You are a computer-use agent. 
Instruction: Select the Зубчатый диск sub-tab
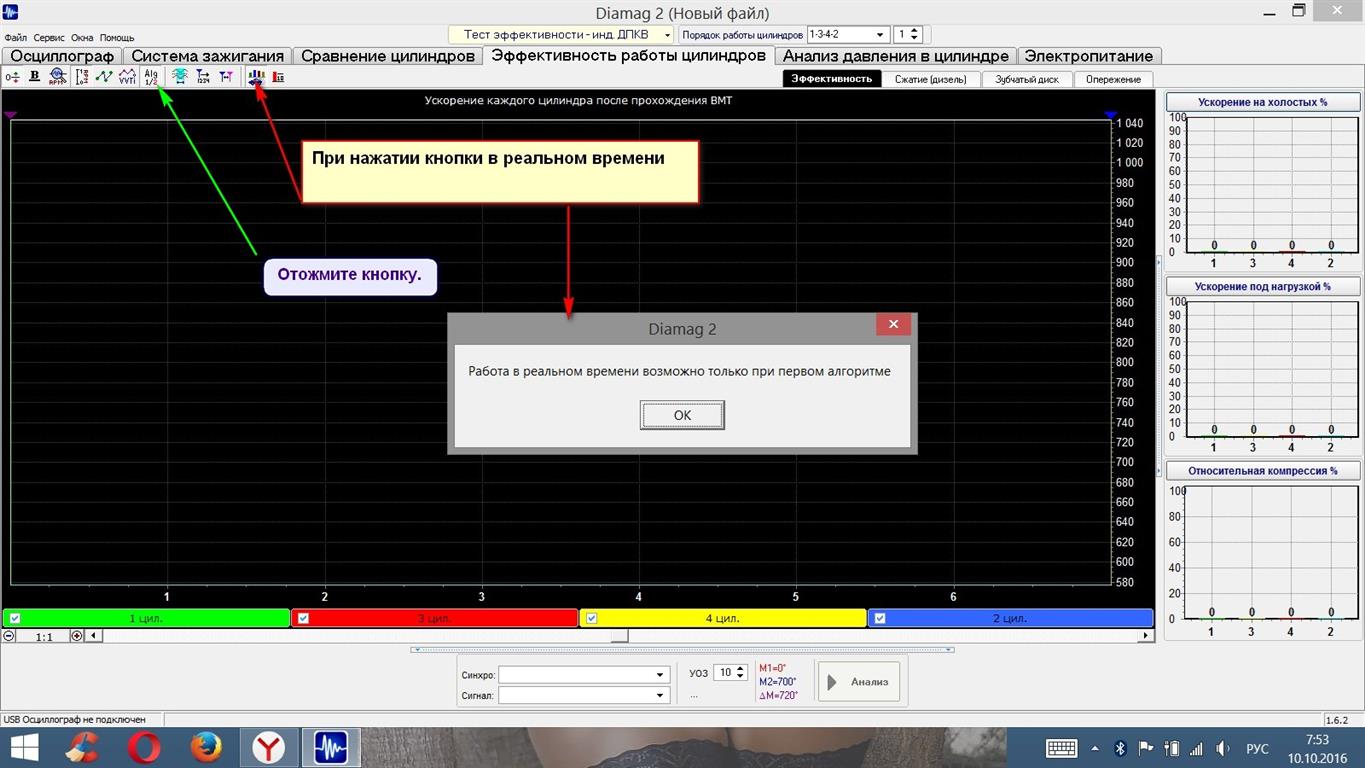pyautogui.click(x=1027, y=79)
